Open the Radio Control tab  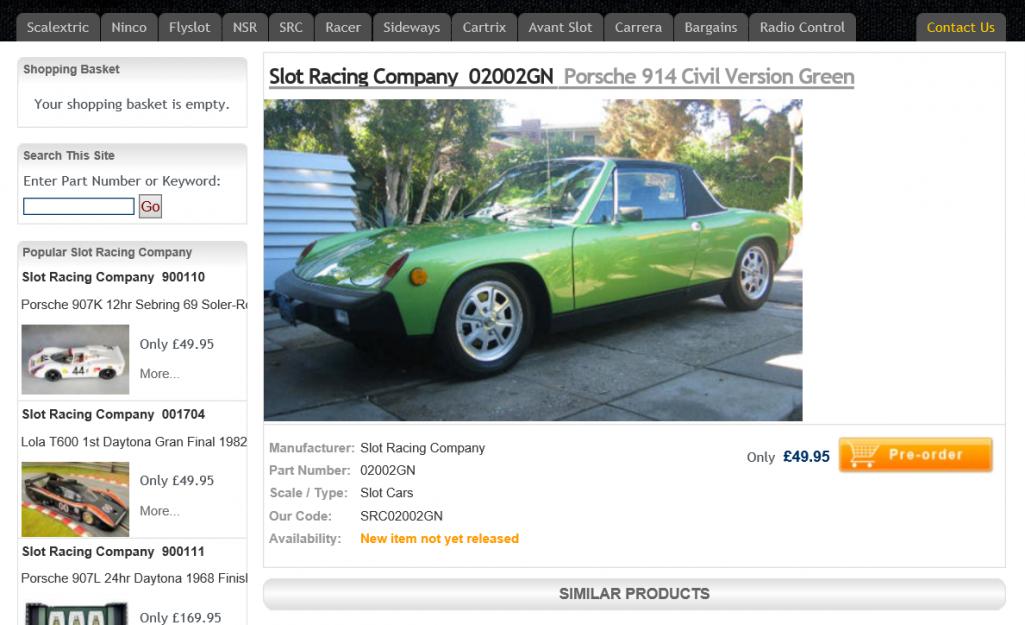802,27
